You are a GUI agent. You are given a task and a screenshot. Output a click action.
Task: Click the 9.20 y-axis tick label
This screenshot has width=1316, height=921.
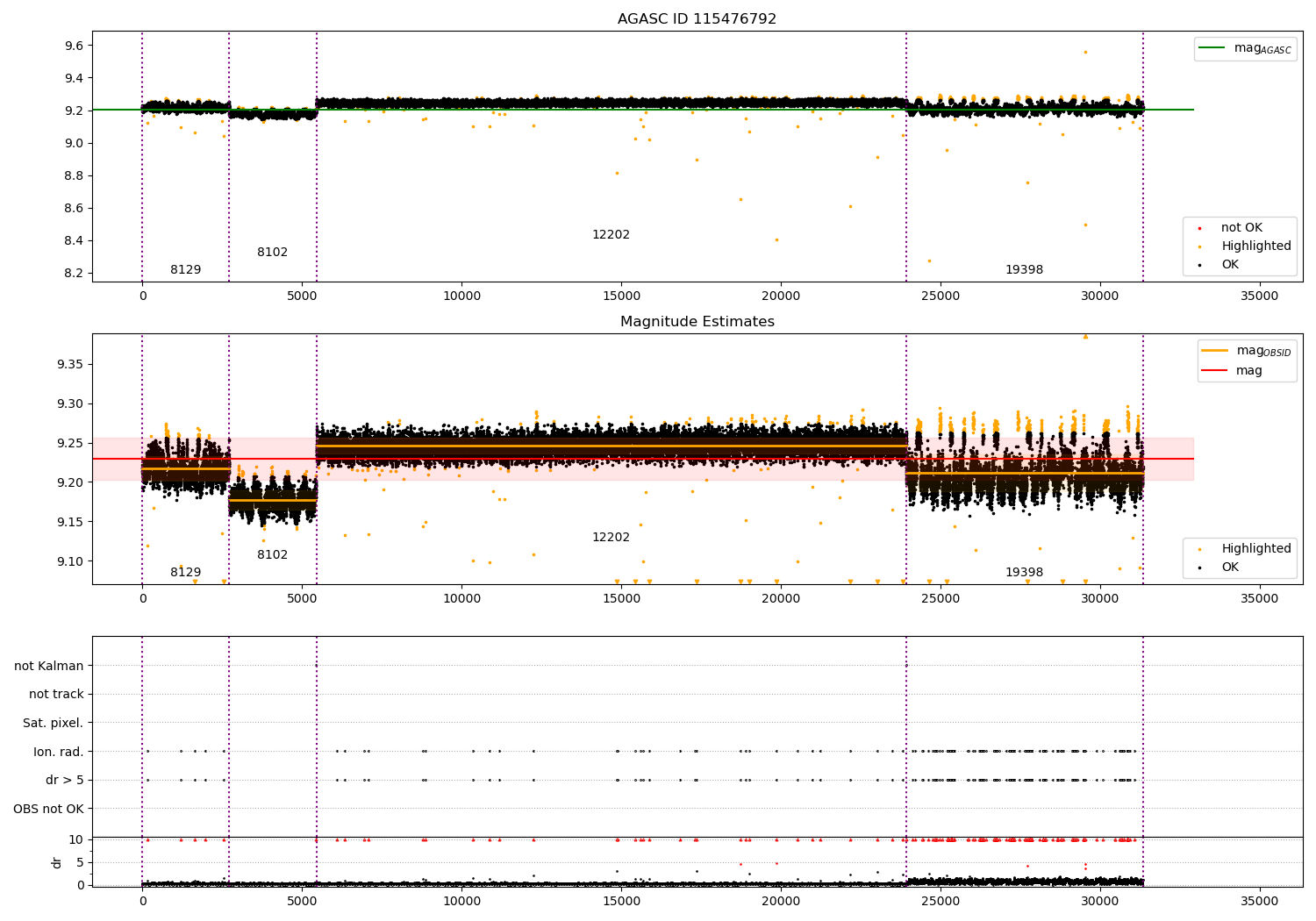[x=71, y=482]
